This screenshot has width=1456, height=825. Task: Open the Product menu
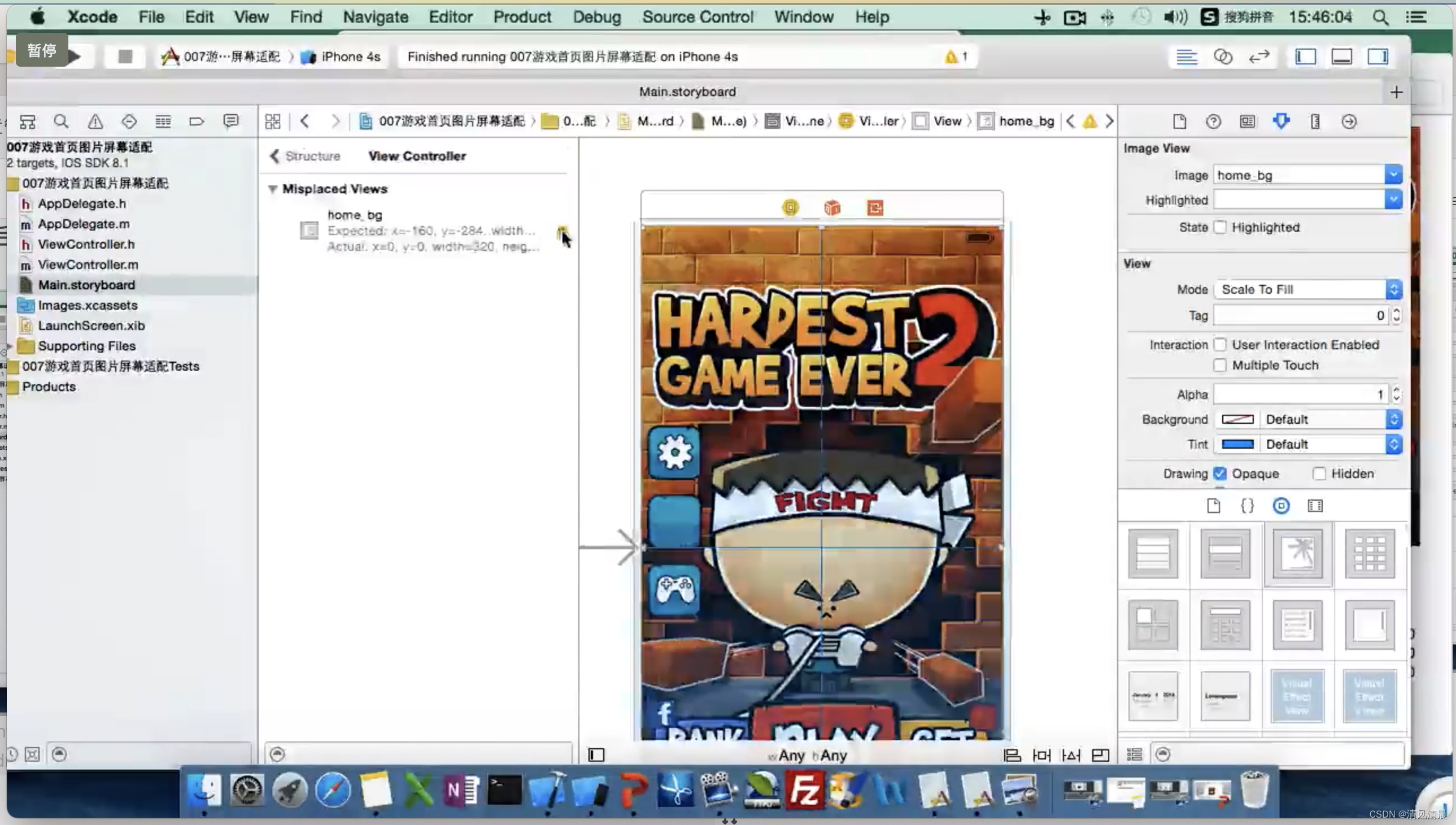pyautogui.click(x=522, y=17)
